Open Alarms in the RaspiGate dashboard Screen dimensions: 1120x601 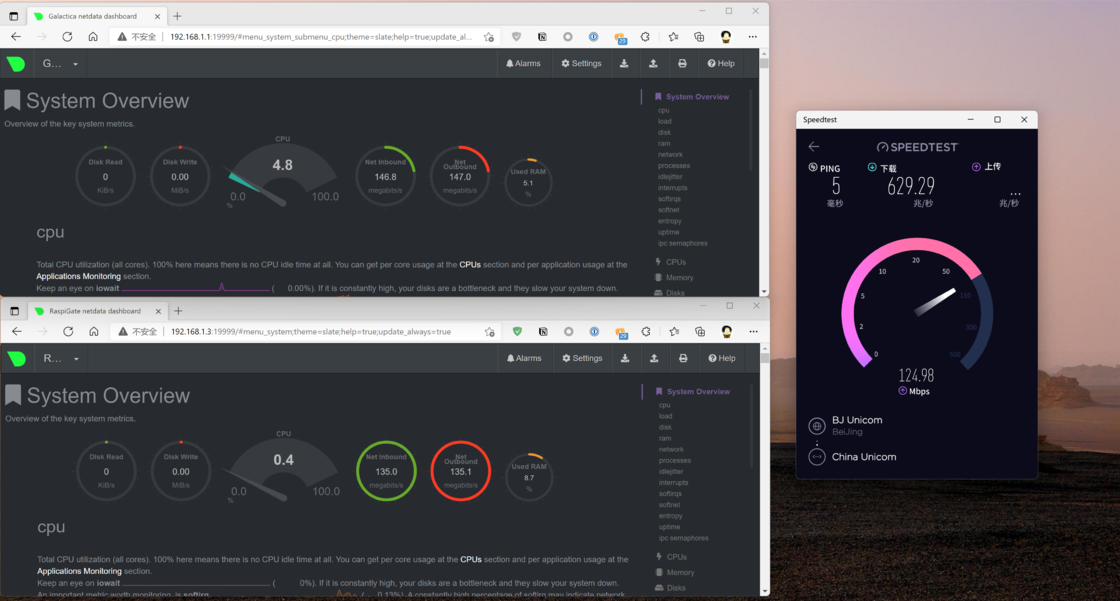coord(524,359)
